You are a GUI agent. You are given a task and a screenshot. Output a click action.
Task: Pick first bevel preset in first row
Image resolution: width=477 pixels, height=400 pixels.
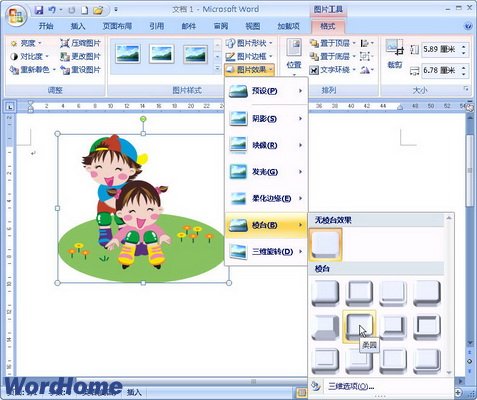pyautogui.click(x=326, y=293)
